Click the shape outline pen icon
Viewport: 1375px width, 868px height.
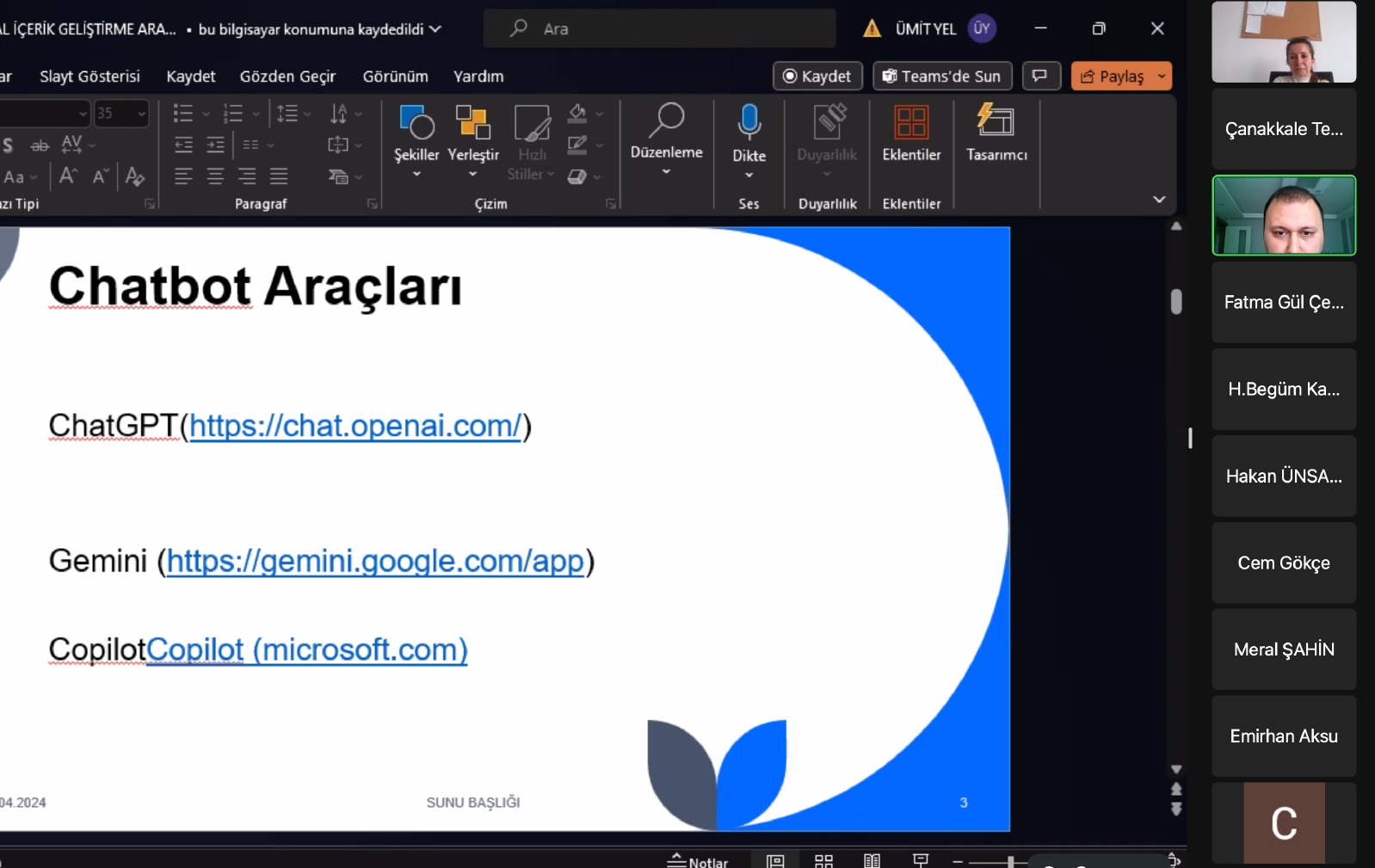tap(577, 145)
